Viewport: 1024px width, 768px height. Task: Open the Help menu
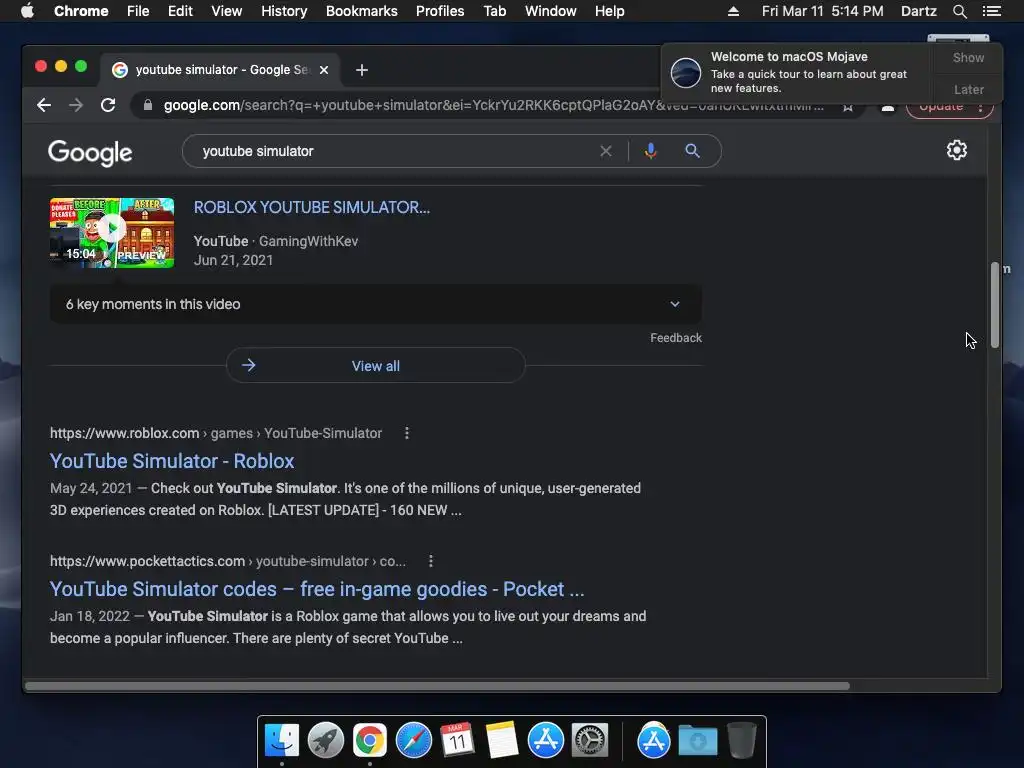pos(609,11)
